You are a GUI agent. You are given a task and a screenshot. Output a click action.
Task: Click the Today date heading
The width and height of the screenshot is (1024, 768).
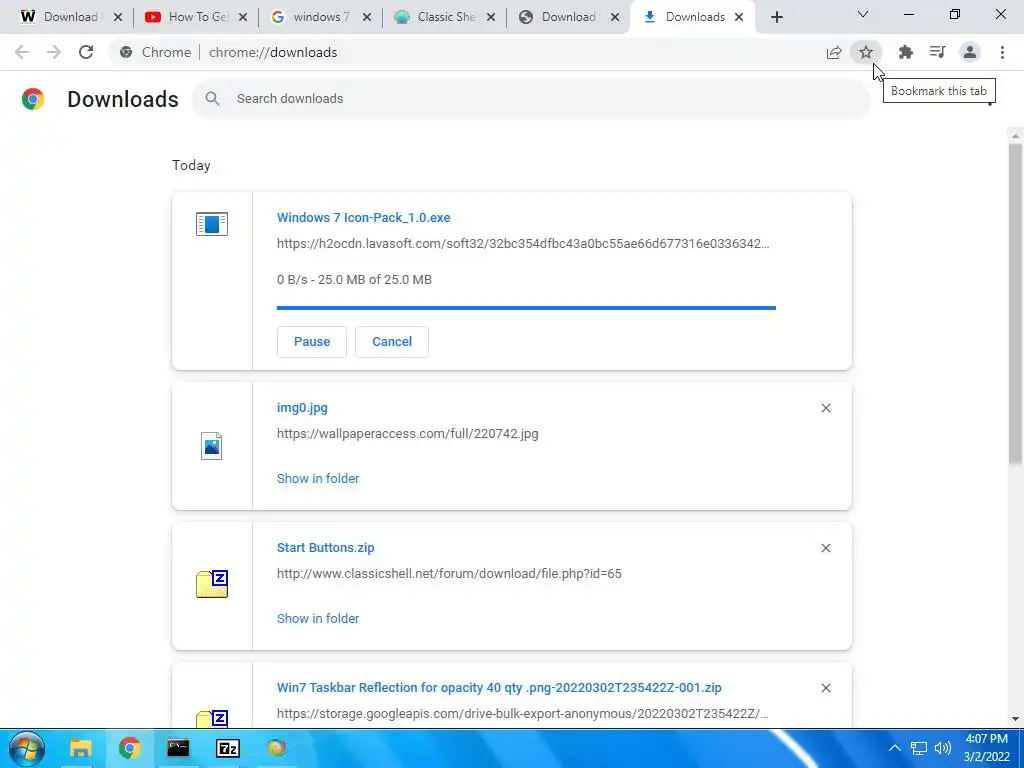[191, 165]
